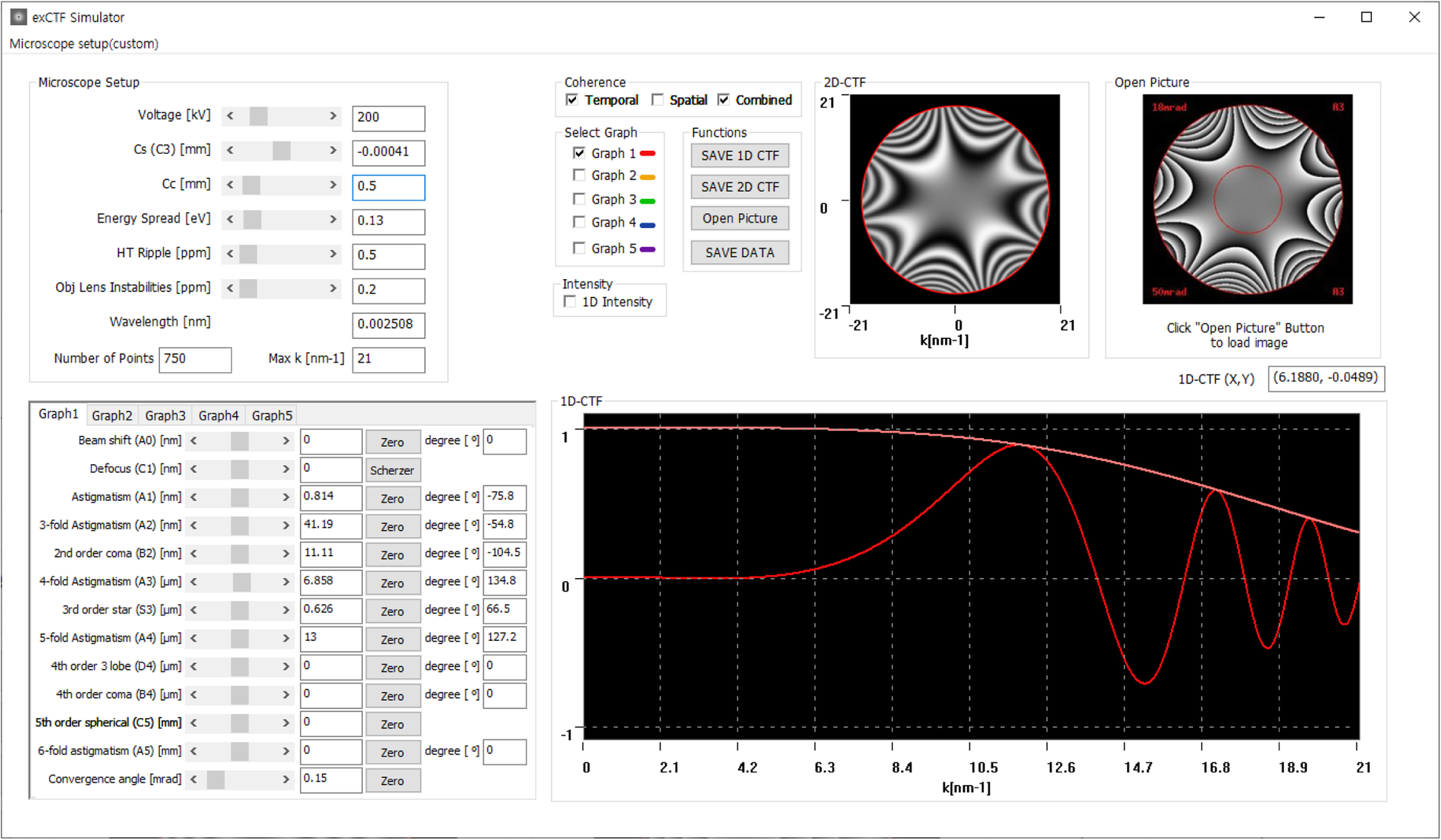1441x840 pixels.
Task: Click the Convergence angle slider thumb
Action: click(x=215, y=779)
